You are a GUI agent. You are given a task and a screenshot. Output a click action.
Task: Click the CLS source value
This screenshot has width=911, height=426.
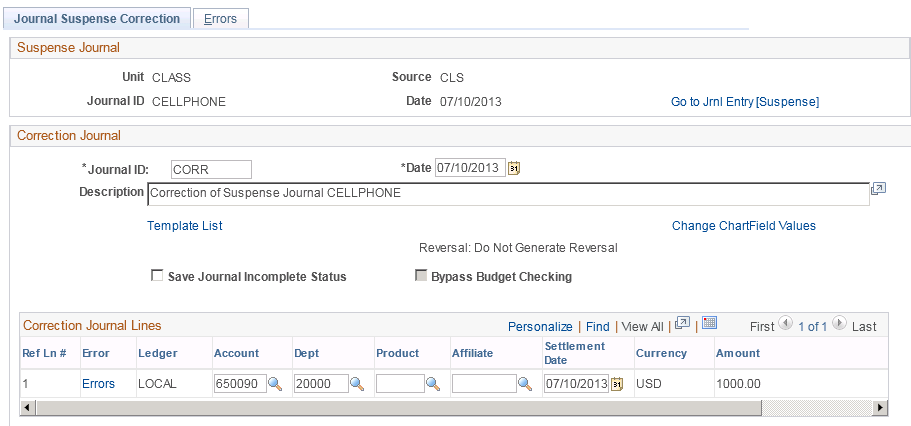pos(452,78)
